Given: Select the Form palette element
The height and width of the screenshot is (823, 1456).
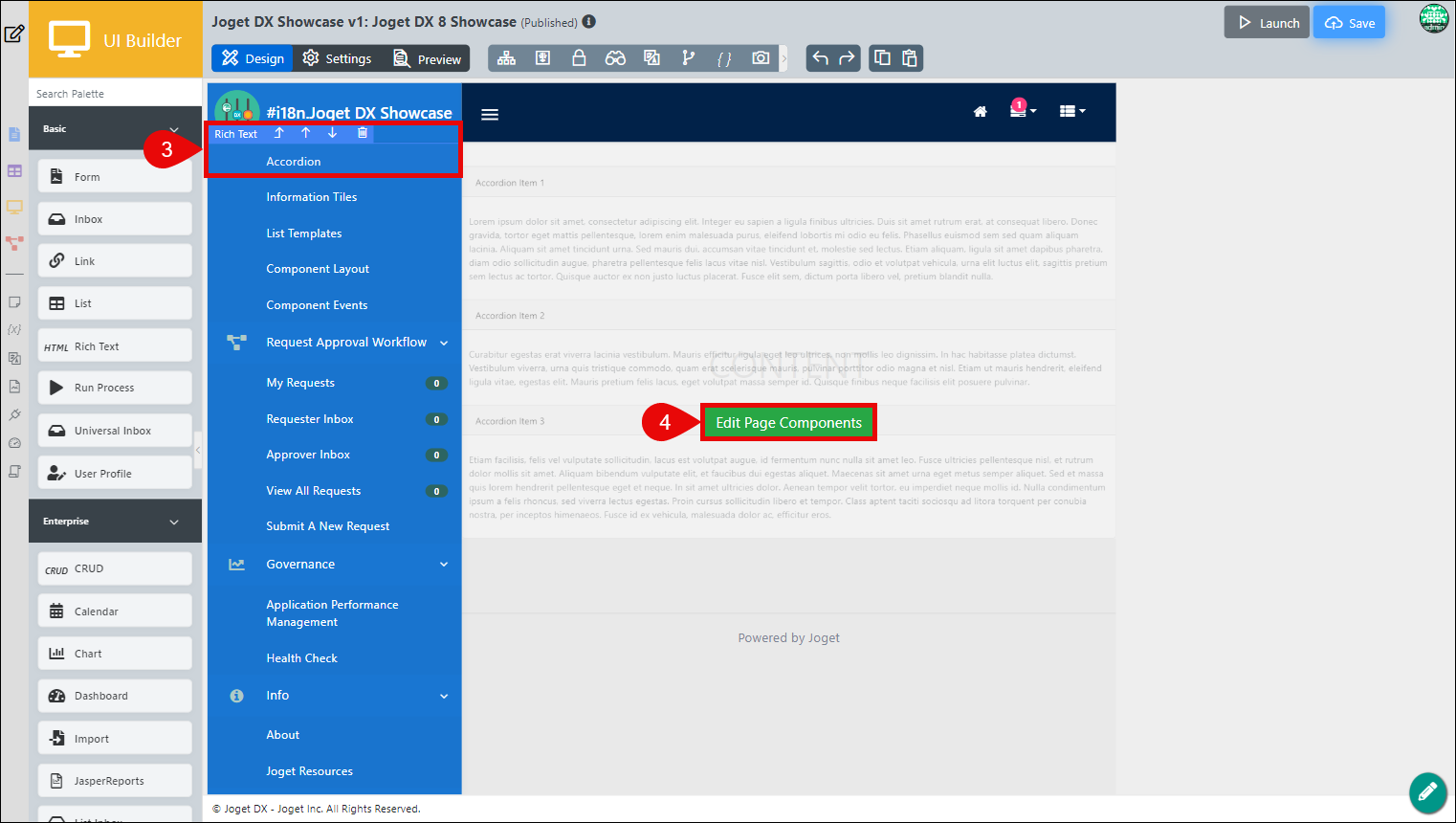Looking at the screenshot, I should pyautogui.click(x=115, y=177).
